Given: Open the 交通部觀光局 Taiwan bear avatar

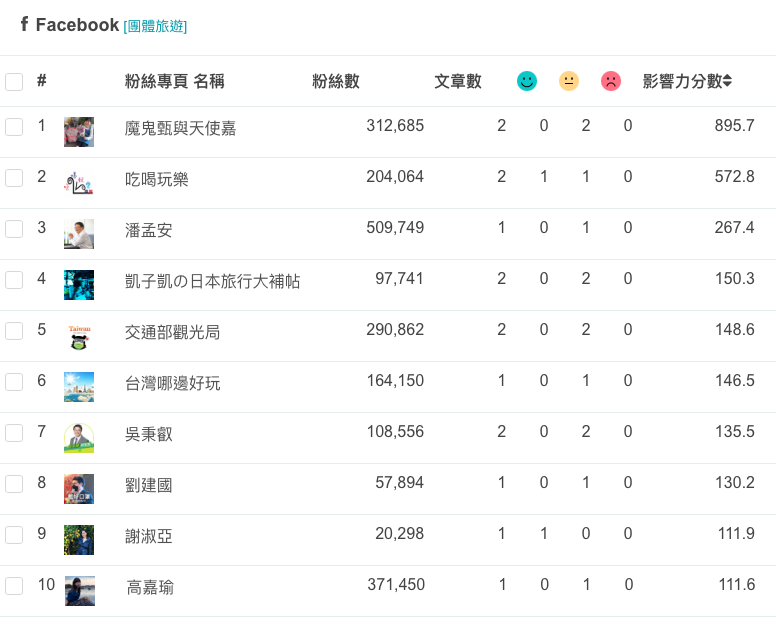Looking at the screenshot, I should click(79, 336).
